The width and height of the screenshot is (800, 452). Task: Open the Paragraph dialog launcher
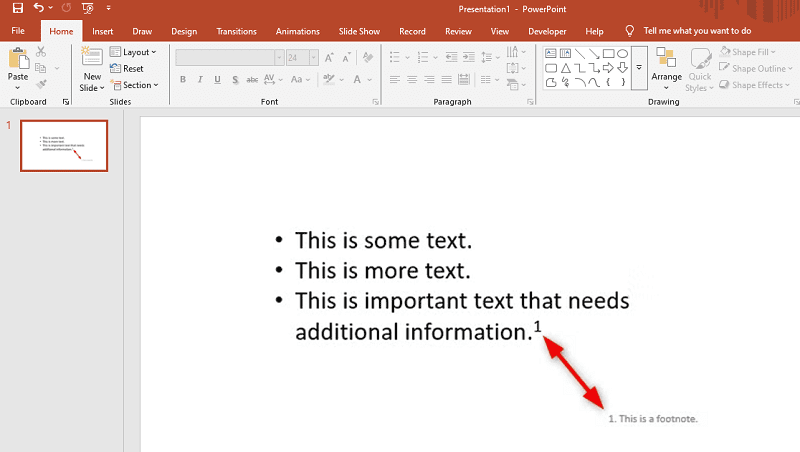[x=530, y=102]
